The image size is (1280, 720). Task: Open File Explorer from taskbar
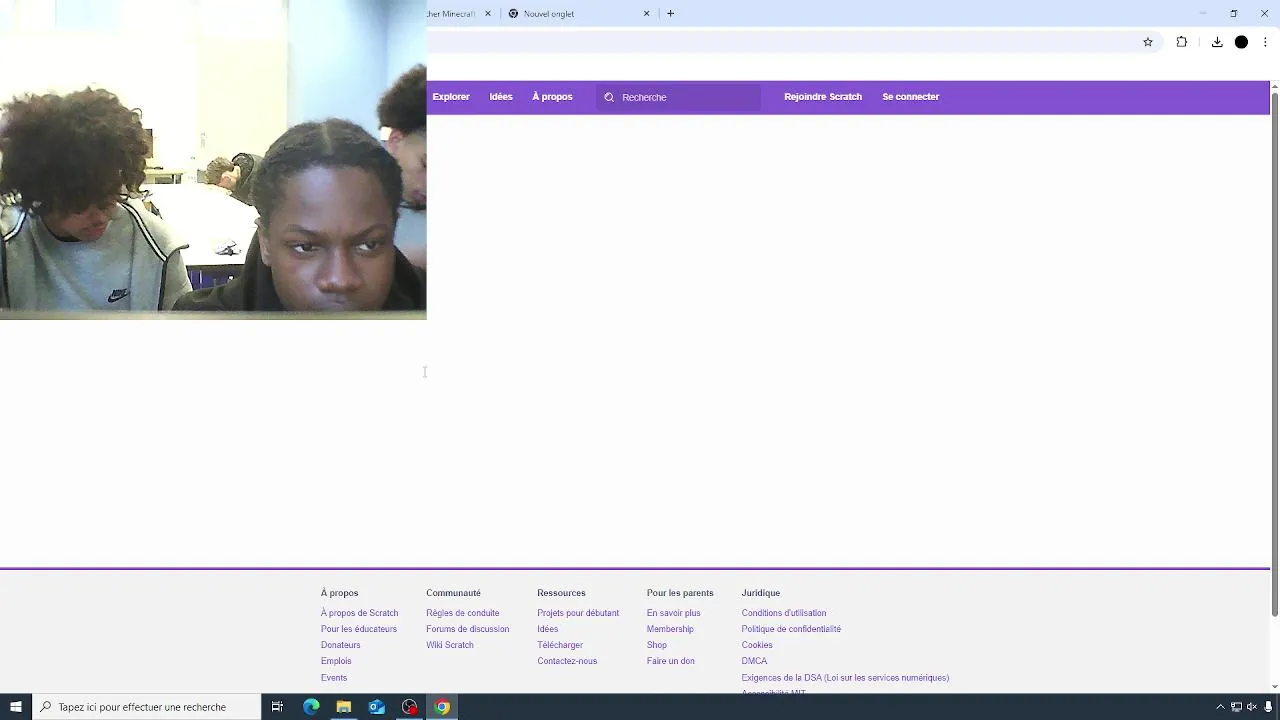click(344, 707)
